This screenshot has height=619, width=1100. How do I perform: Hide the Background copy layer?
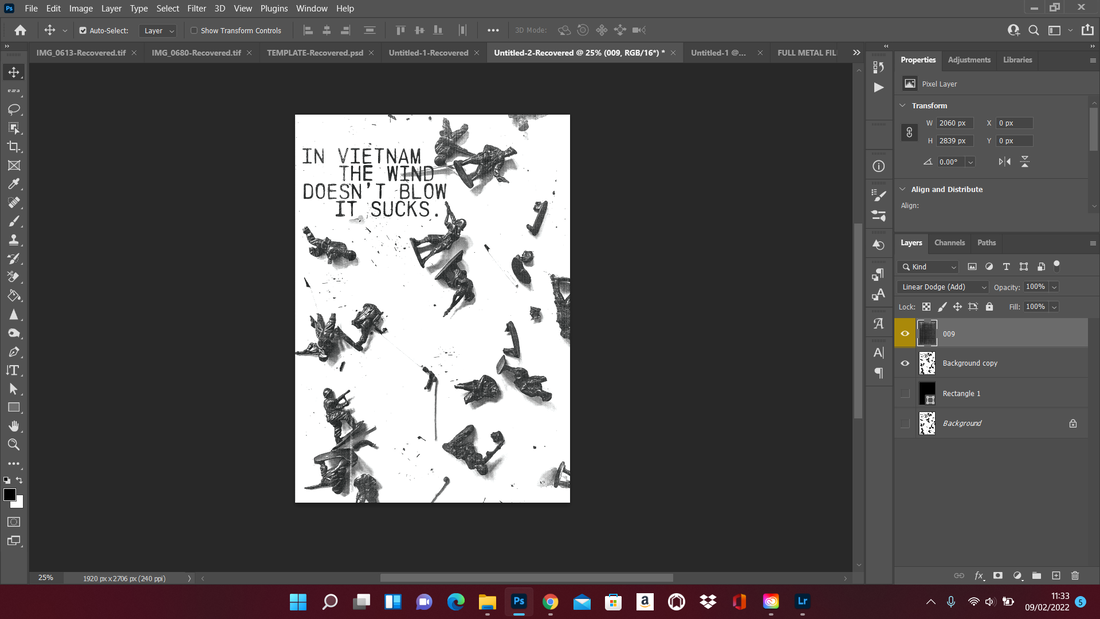(905, 364)
